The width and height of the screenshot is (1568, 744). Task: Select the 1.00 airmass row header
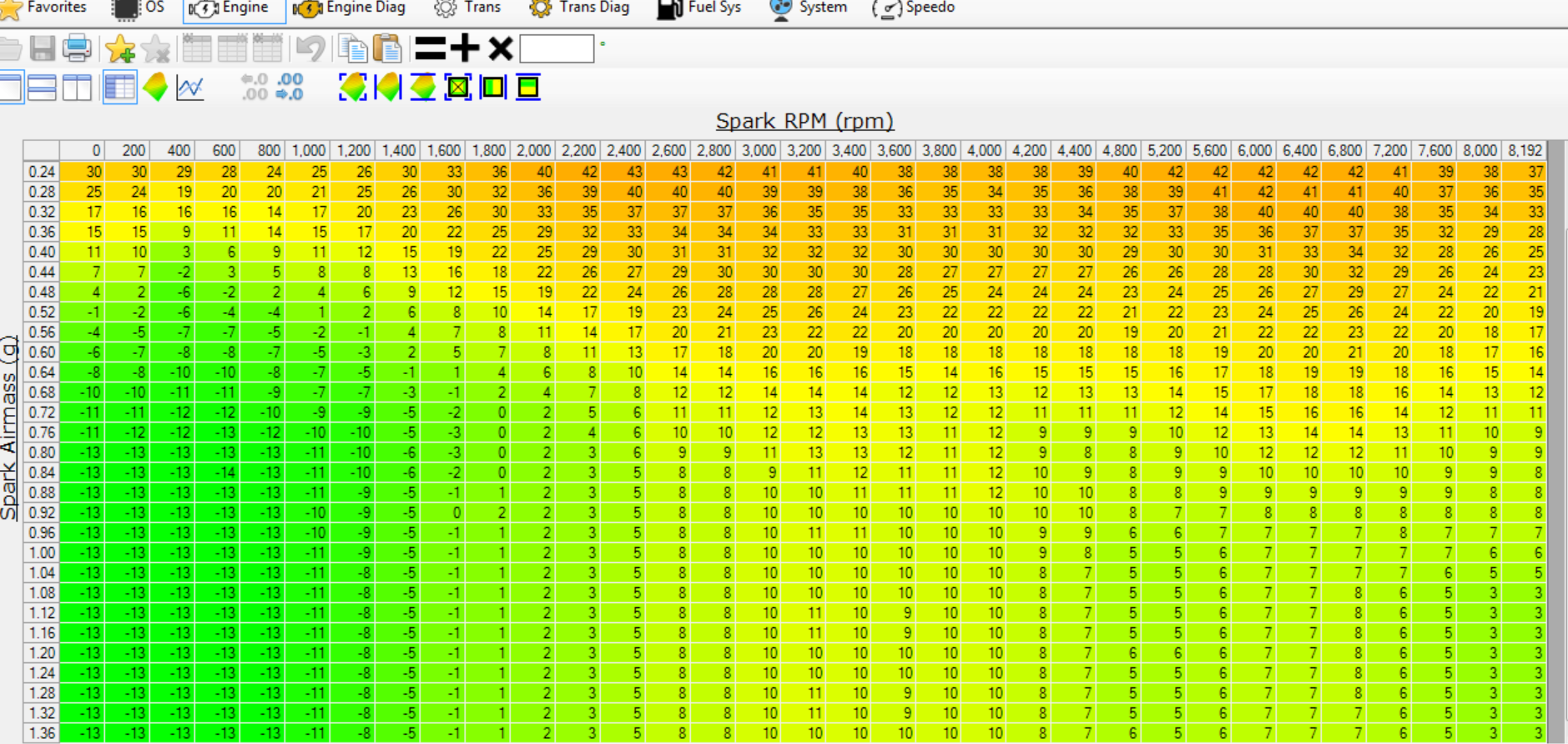(41, 553)
